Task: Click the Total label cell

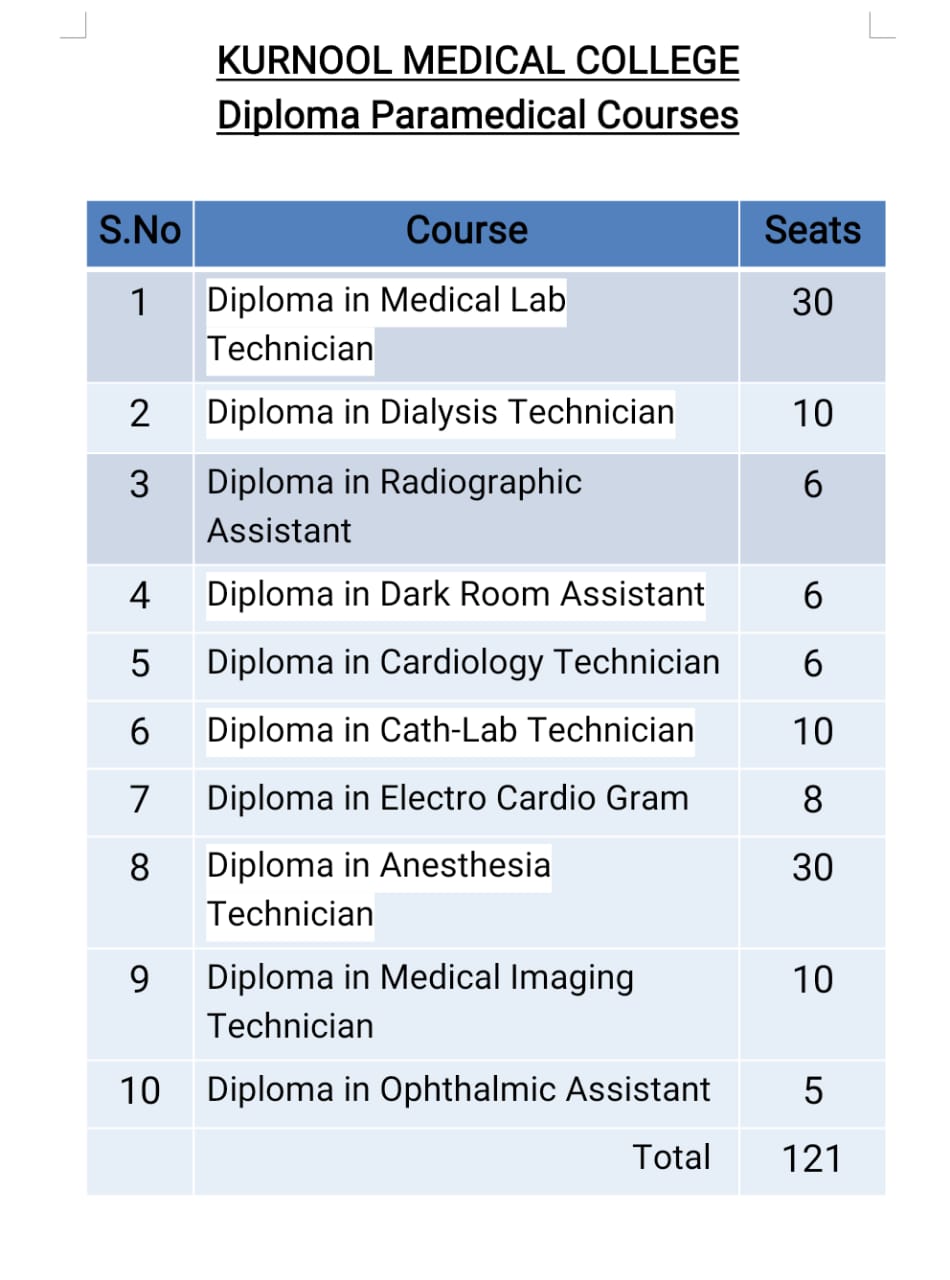Action: pyautogui.click(x=671, y=1158)
